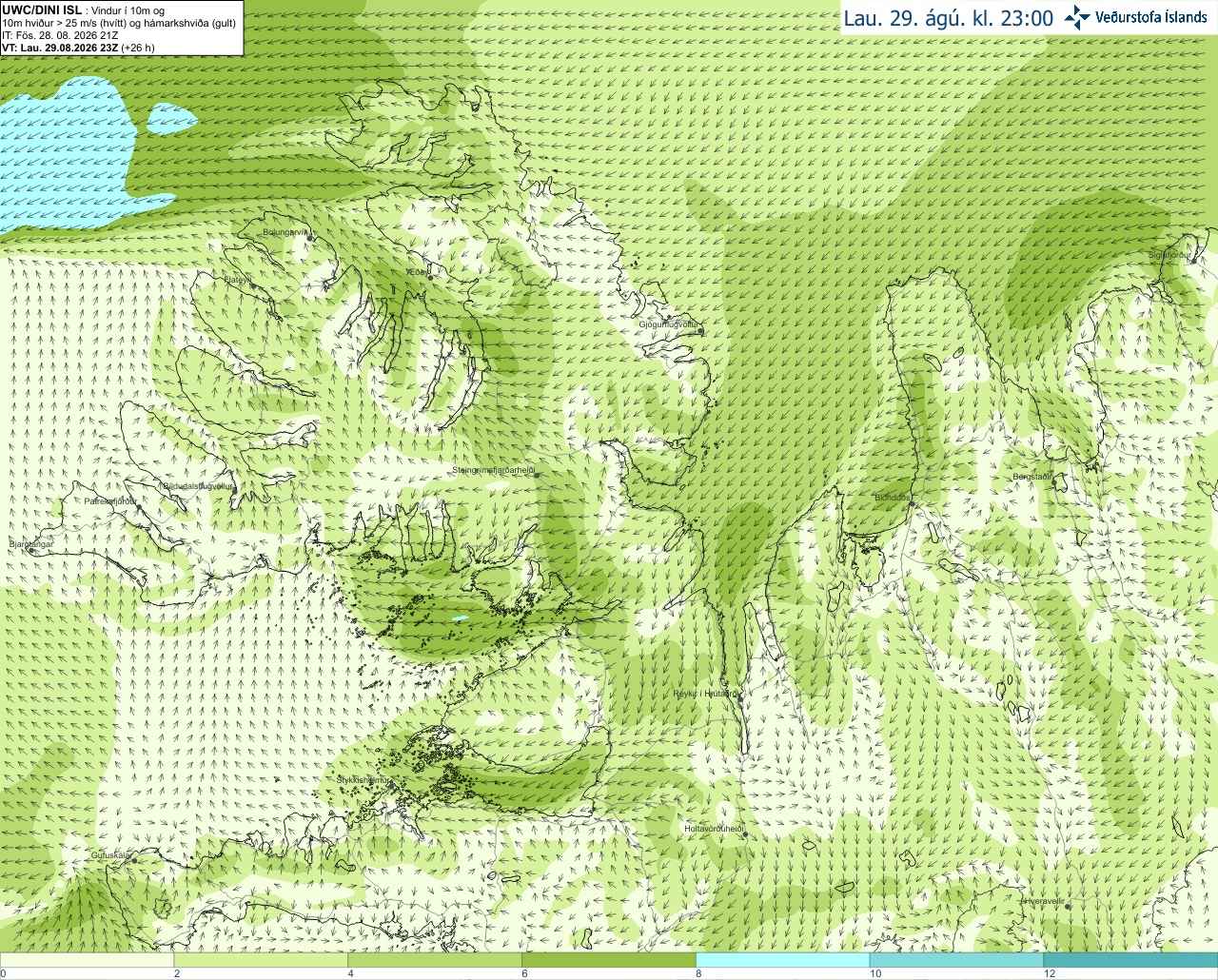
Task: Click the UWC/DINI ISL info box
Action: (x=121, y=28)
